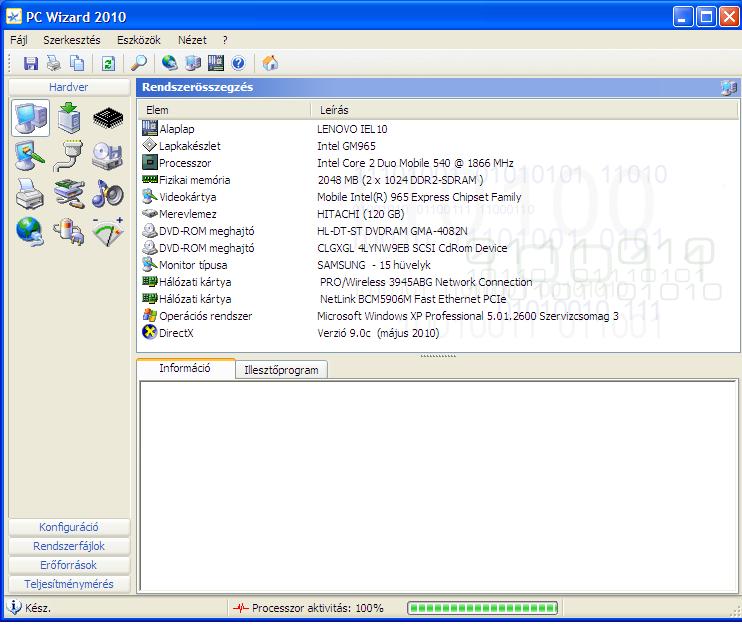Select the Network globe icon in Hardver
This screenshot has width=742, height=625.
30,232
